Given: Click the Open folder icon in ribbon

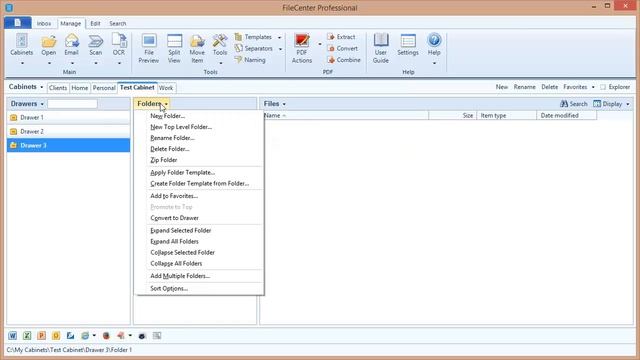Looking at the screenshot, I should [x=49, y=44].
